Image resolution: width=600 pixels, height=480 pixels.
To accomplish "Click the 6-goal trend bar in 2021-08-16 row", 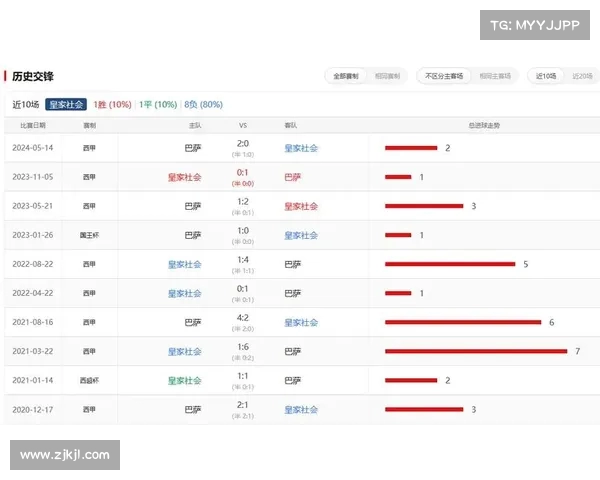I will click(463, 322).
